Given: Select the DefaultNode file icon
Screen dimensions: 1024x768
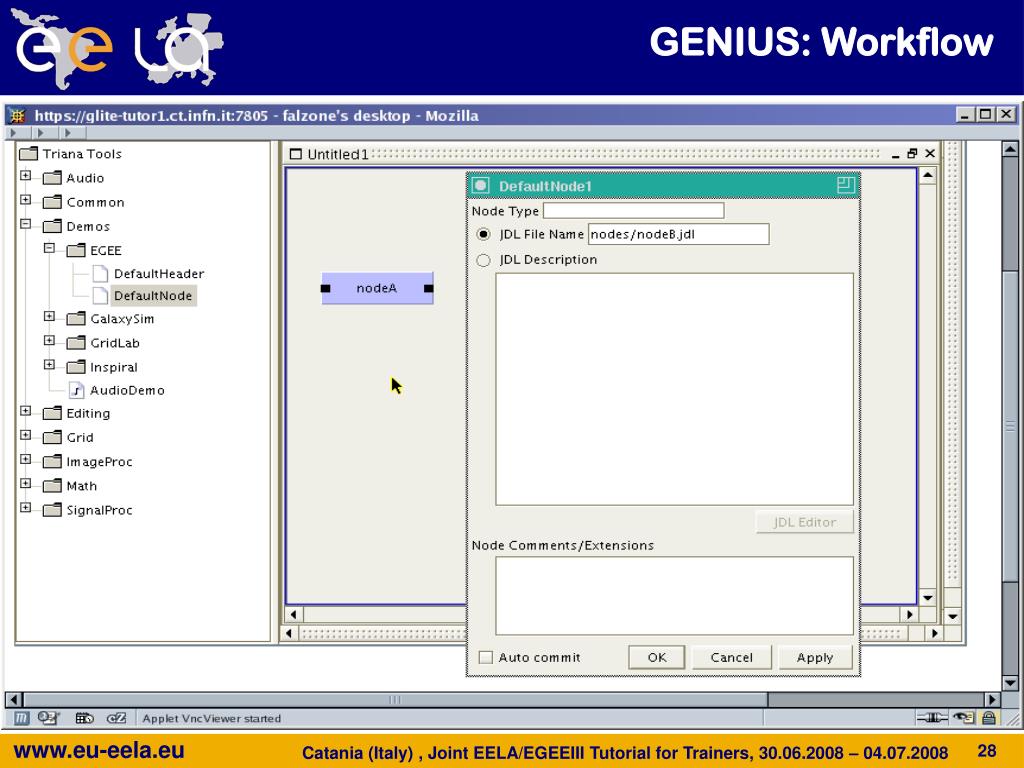Looking at the screenshot, I should (100, 296).
